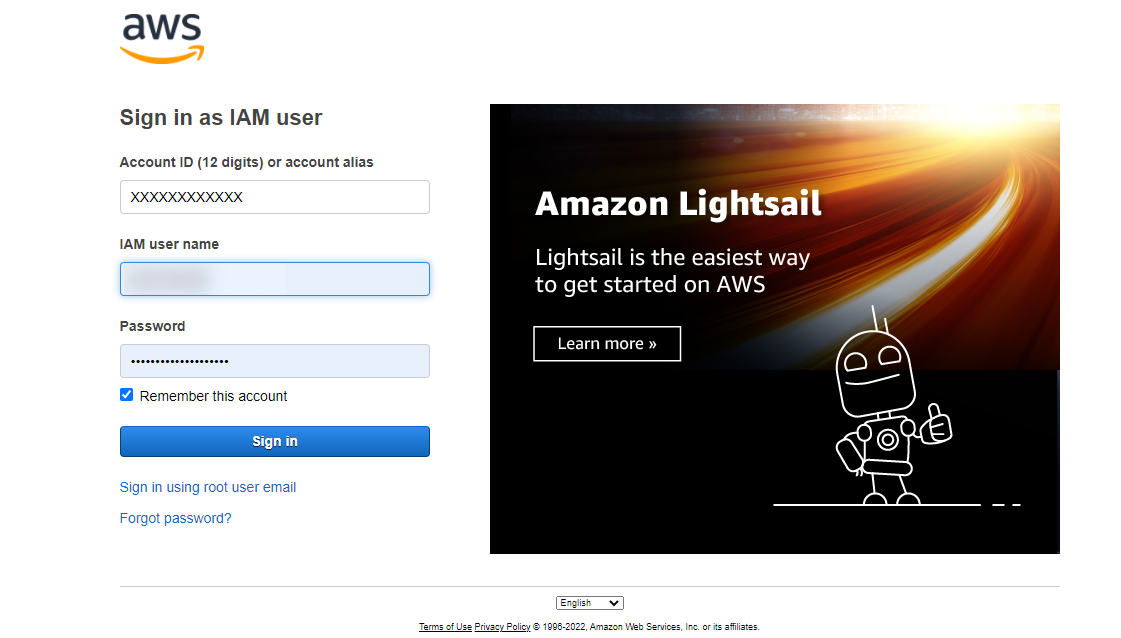The height and width of the screenshot is (638, 1121).
Task: Select the Password input field
Action: coord(274,361)
